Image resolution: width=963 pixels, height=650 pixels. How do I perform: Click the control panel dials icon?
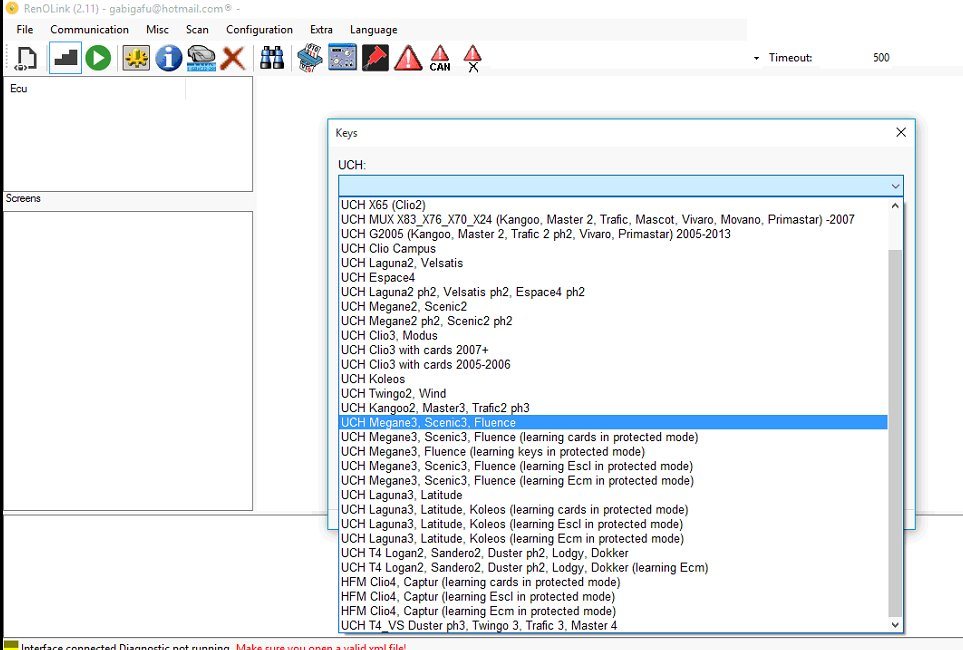tap(342, 57)
